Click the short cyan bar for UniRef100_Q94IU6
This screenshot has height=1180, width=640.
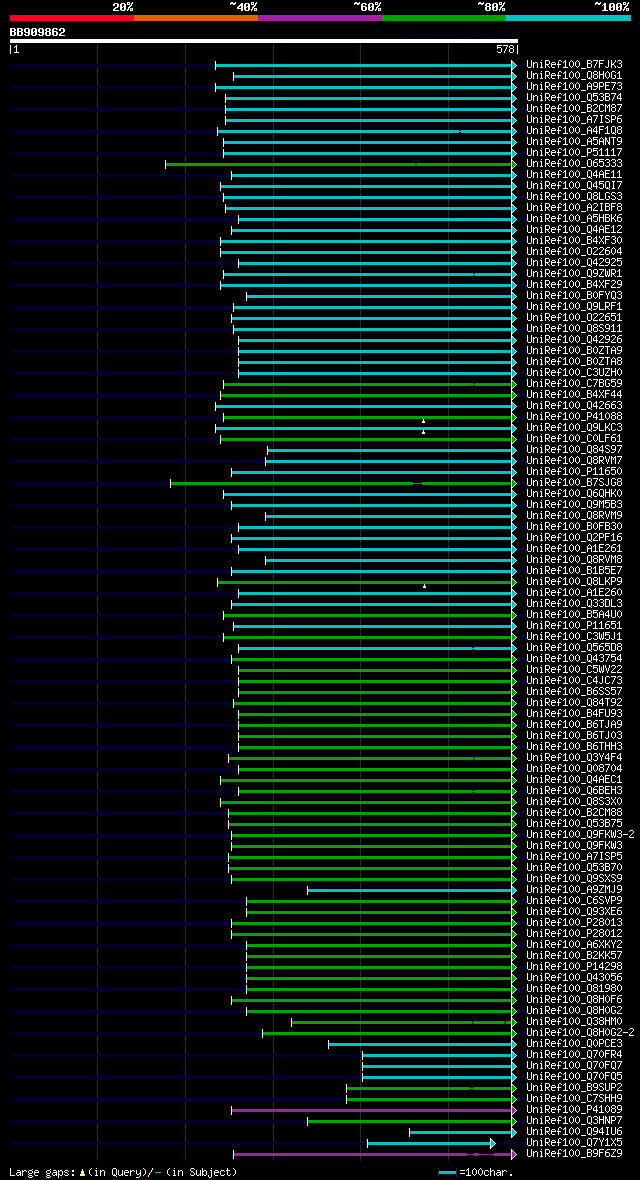click(463, 1132)
